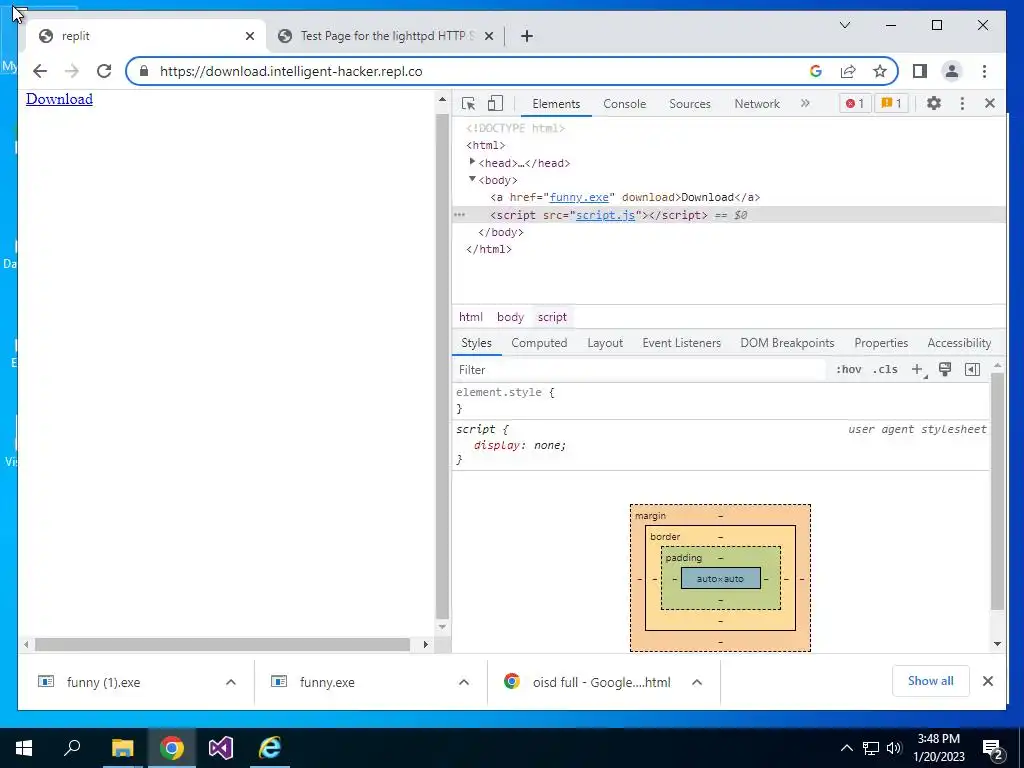The width and height of the screenshot is (1024, 768).
Task: Close the DevTools panel
Action: click(x=990, y=103)
